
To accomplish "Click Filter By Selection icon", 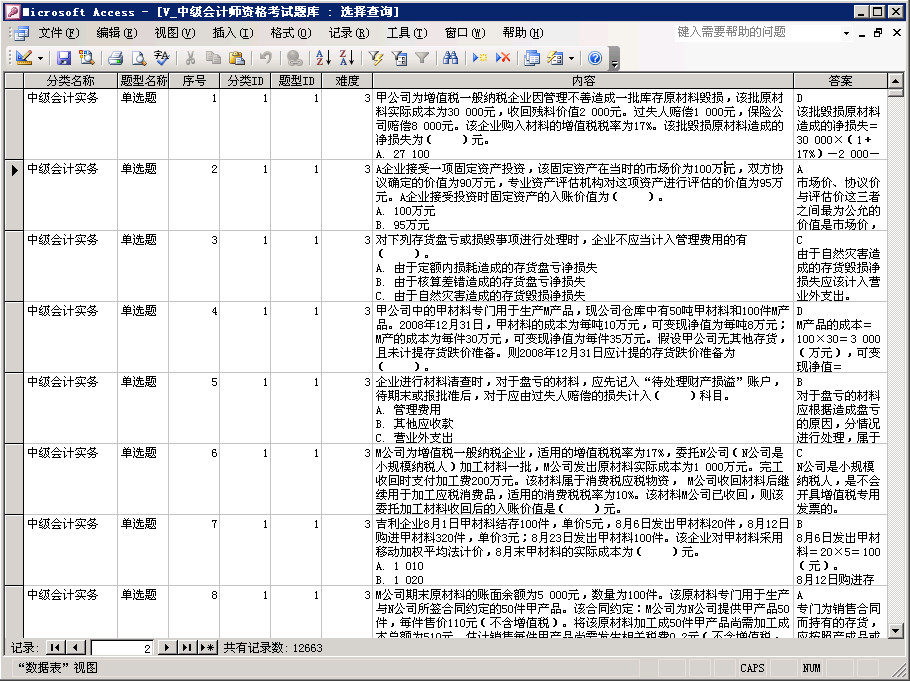I will tap(376, 57).
